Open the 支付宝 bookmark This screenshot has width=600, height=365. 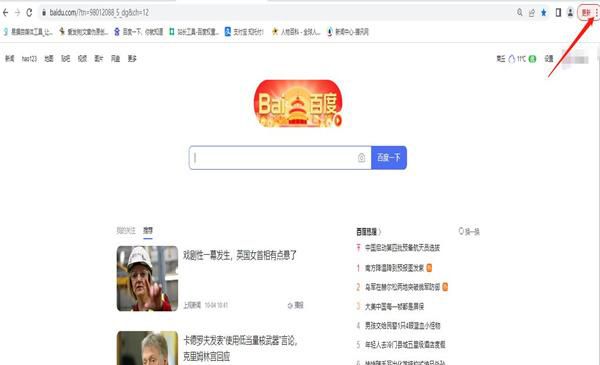(244, 32)
